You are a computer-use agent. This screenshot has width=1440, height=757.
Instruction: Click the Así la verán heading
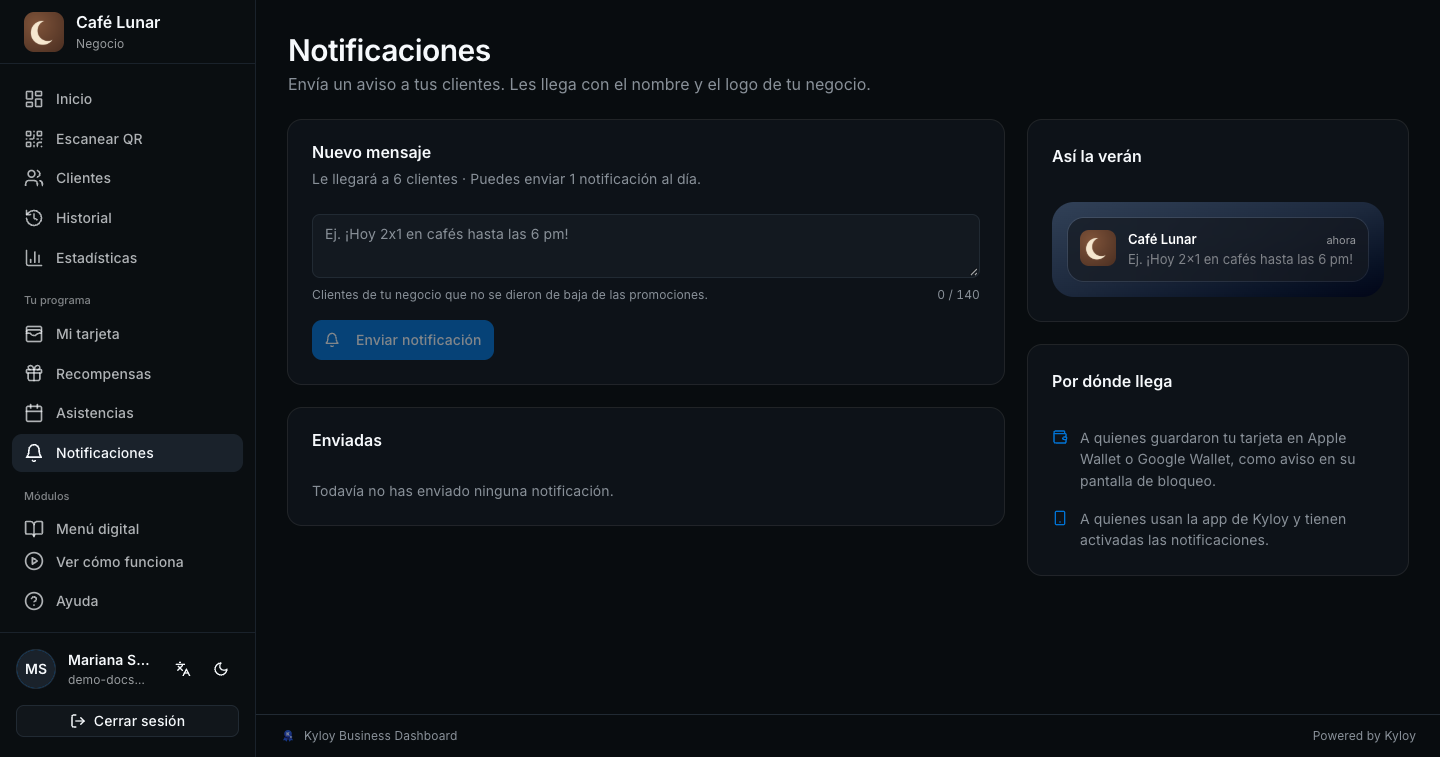1096,156
